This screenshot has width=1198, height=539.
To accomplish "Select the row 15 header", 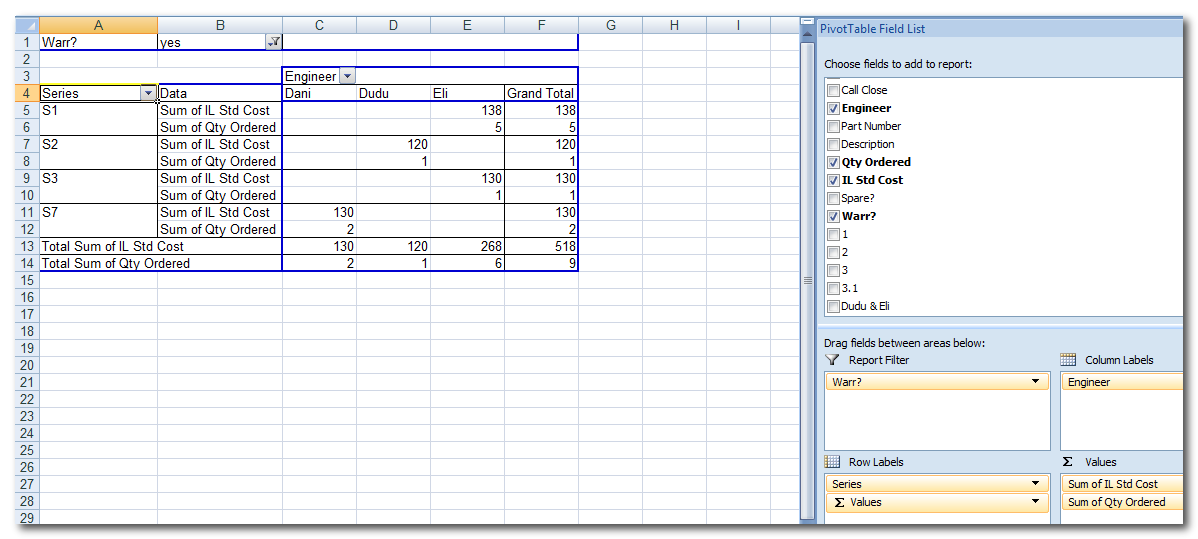I will pos(27,280).
